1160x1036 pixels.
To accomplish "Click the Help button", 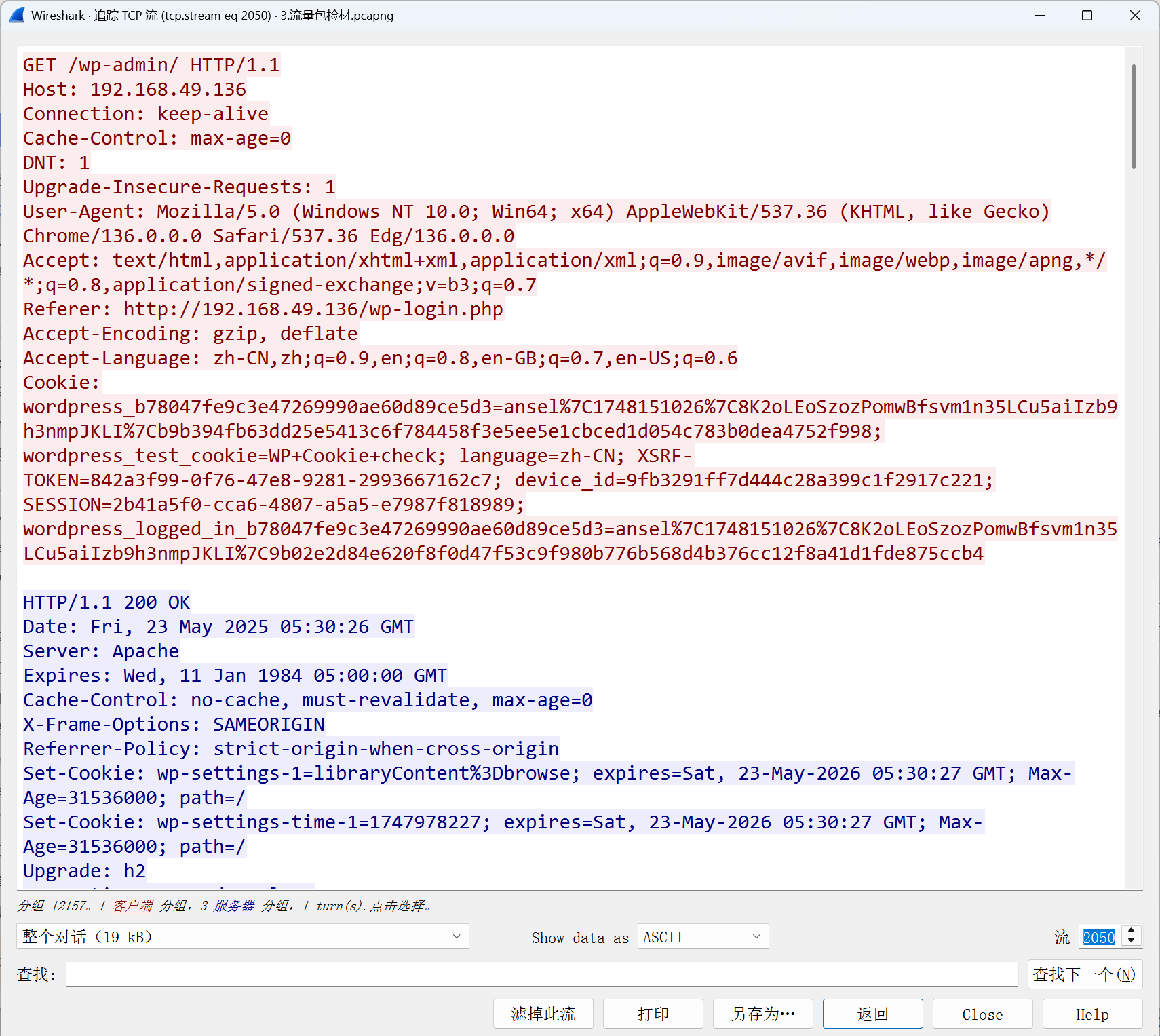I will pyautogui.click(x=1092, y=1014).
